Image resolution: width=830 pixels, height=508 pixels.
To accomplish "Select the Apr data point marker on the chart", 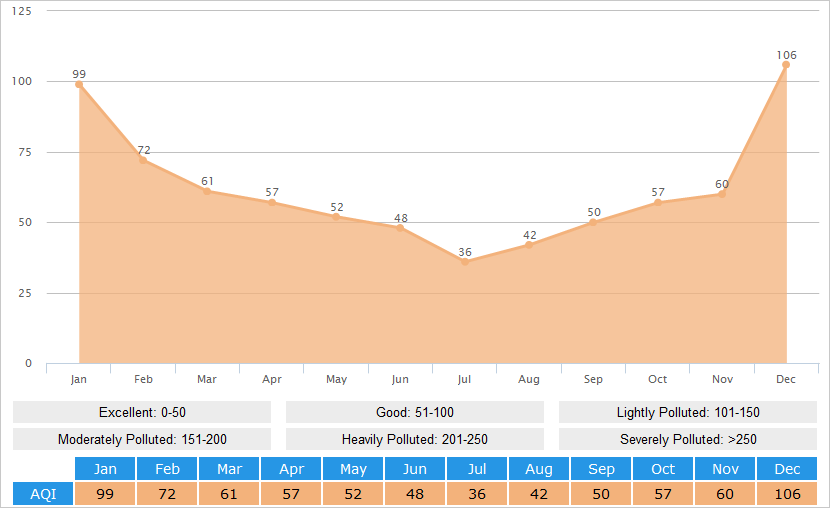I will pyautogui.click(x=272, y=202).
